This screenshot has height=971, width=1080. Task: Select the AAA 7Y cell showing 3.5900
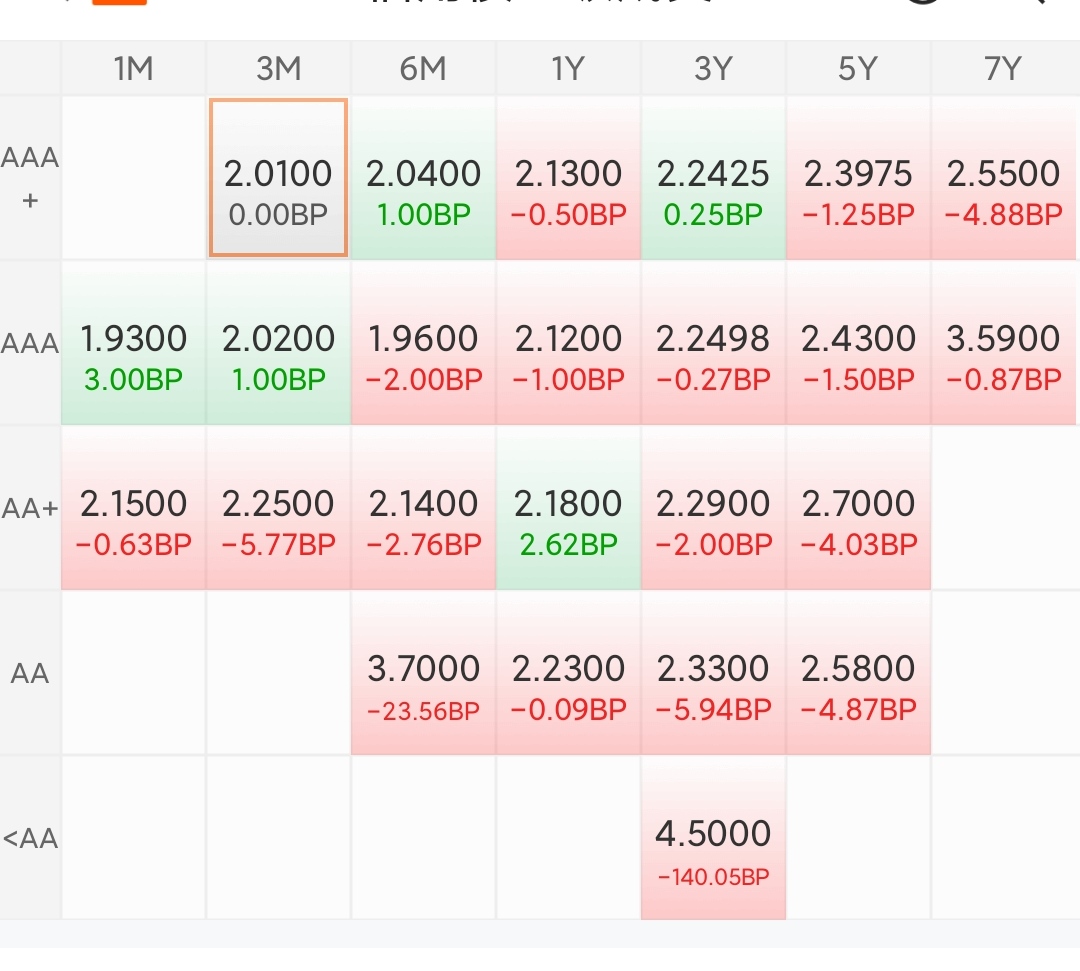tap(1003, 343)
